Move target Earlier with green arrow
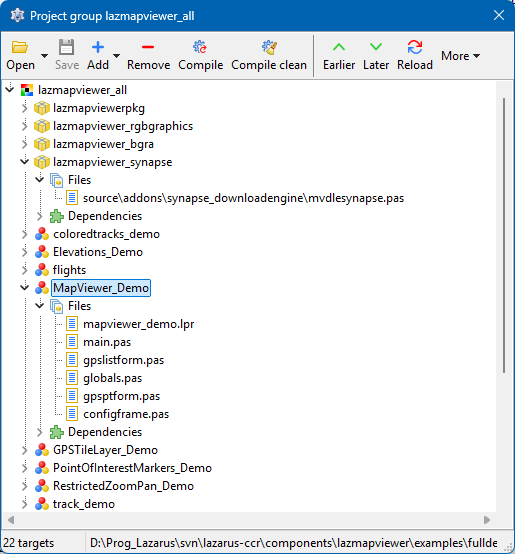This screenshot has height=554, width=515. point(339,55)
